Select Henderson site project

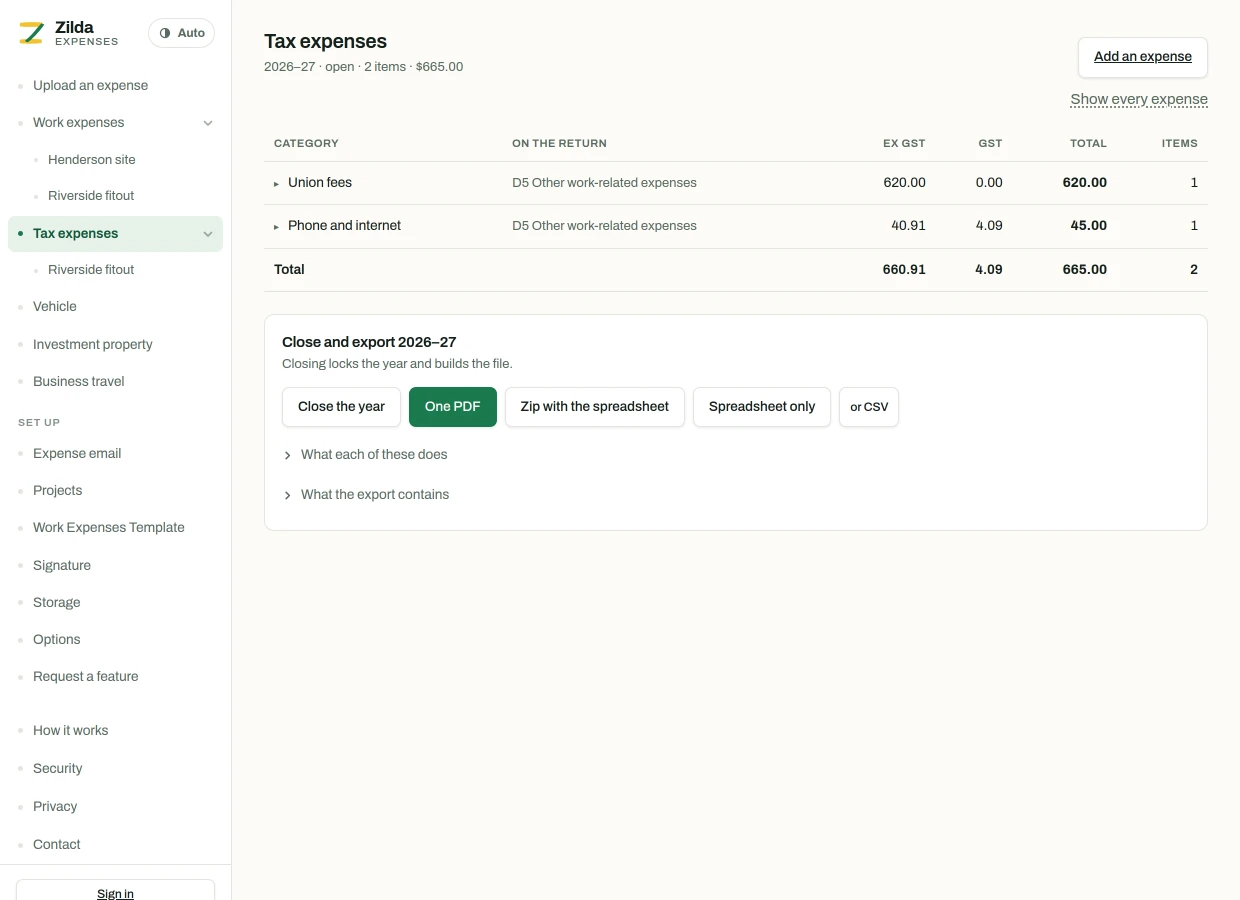point(91,159)
